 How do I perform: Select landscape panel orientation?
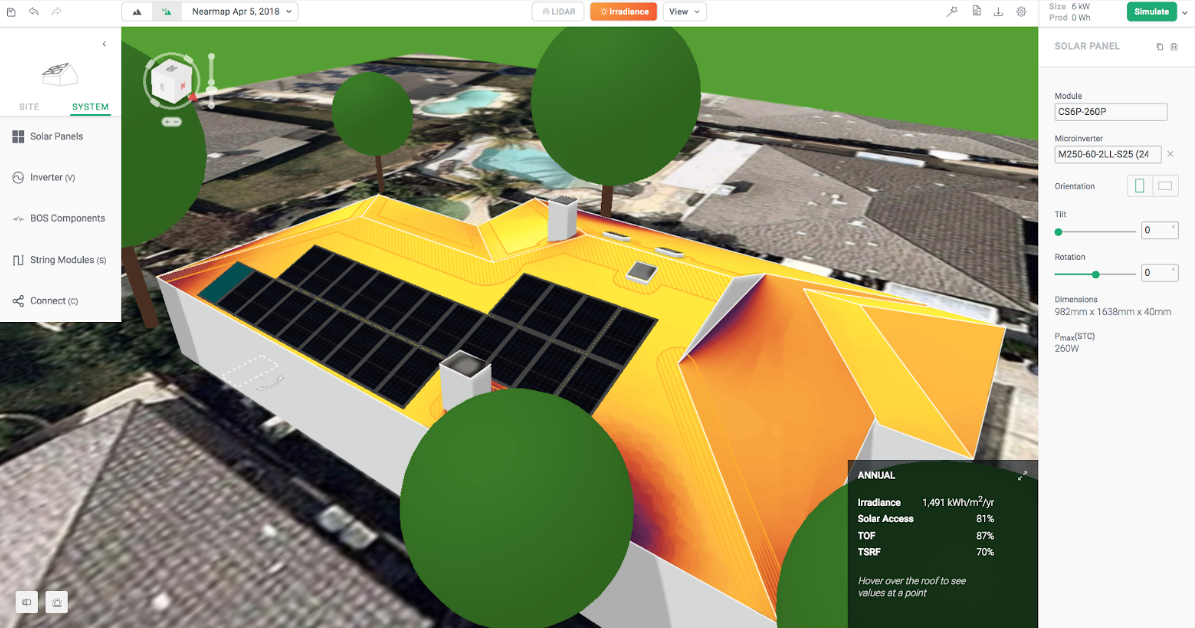point(1165,186)
